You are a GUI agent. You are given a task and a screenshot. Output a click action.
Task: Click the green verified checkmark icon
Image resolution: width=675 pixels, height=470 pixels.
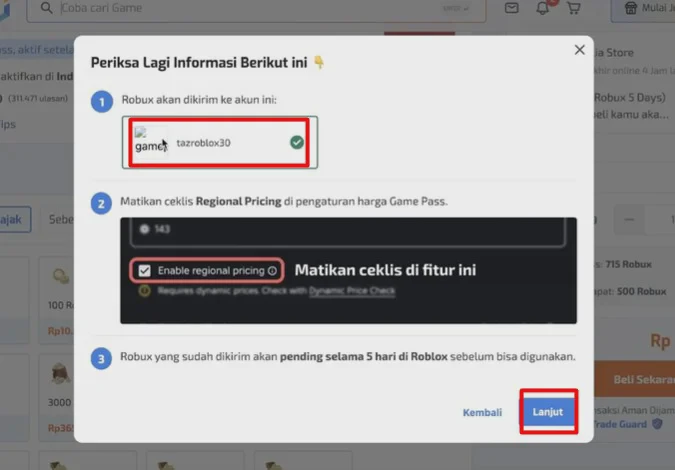coord(297,142)
